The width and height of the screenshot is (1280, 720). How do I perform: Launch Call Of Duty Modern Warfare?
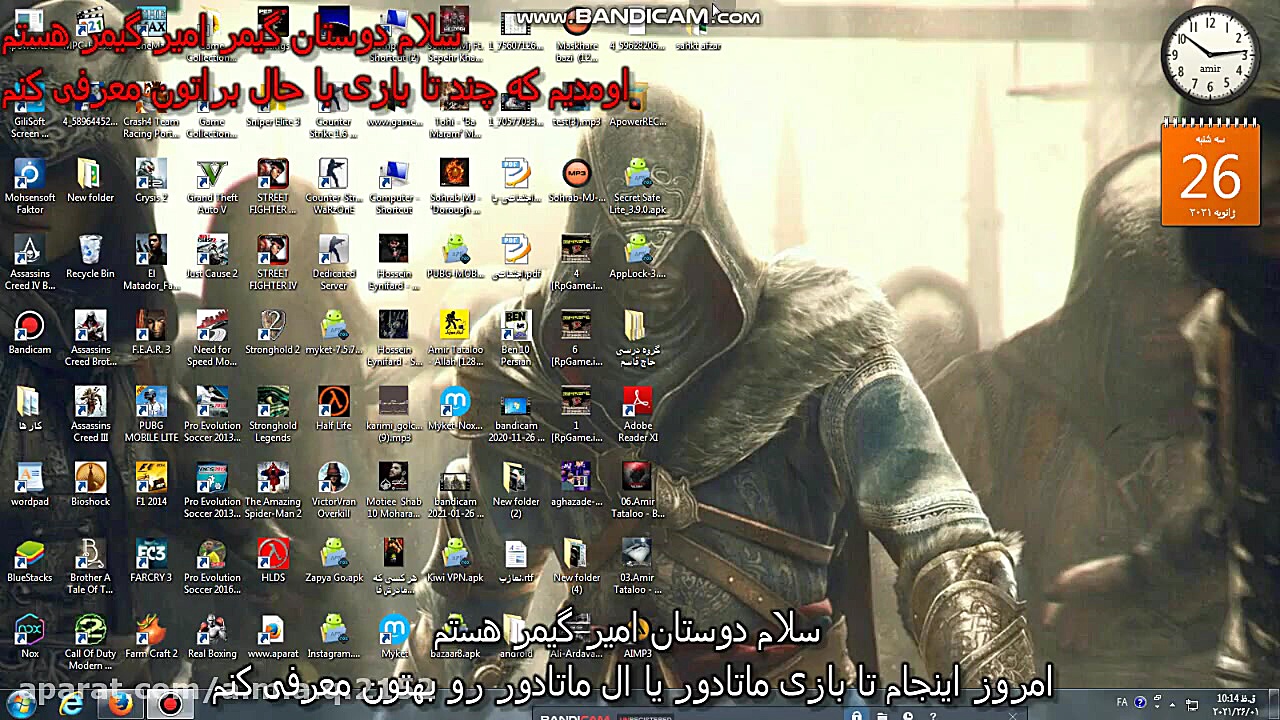(x=90, y=642)
